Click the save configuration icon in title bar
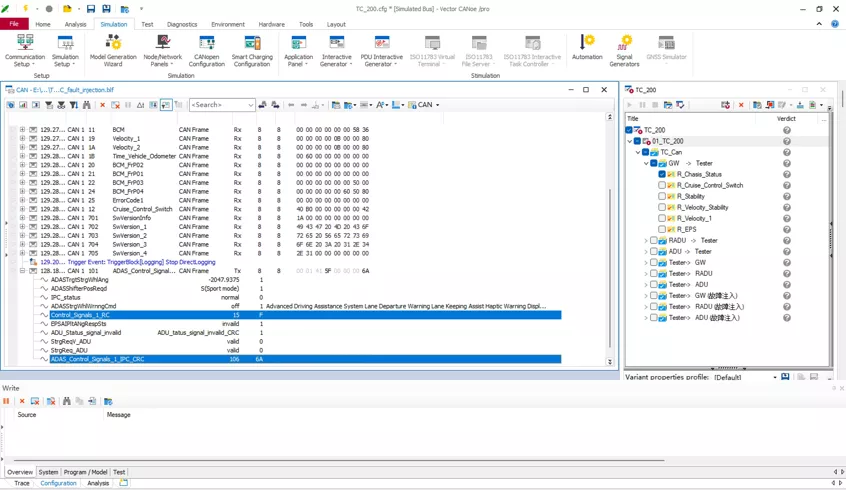Screen dimensions: 846x490 pos(91,9)
